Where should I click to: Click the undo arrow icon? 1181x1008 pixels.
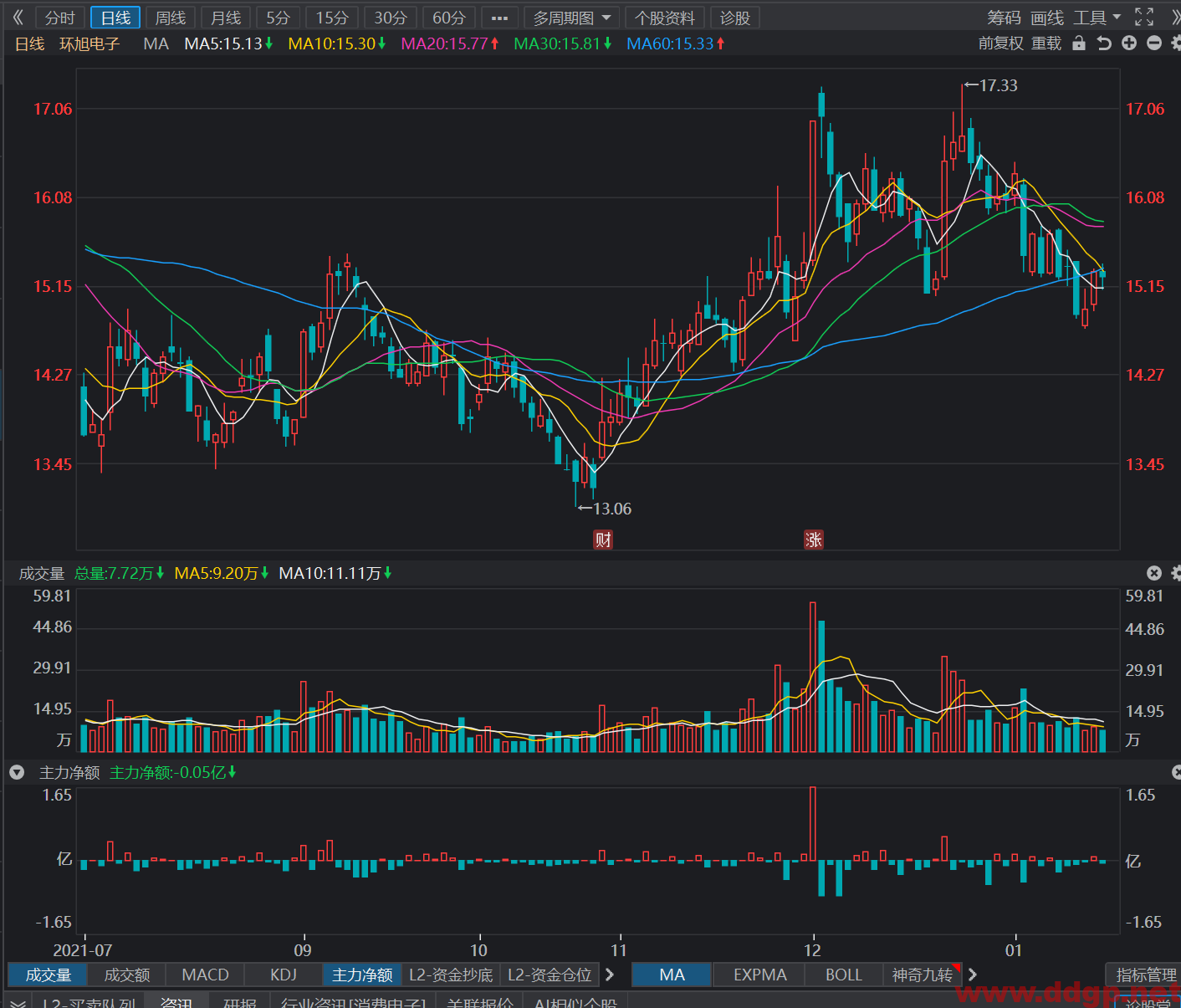[1104, 43]
